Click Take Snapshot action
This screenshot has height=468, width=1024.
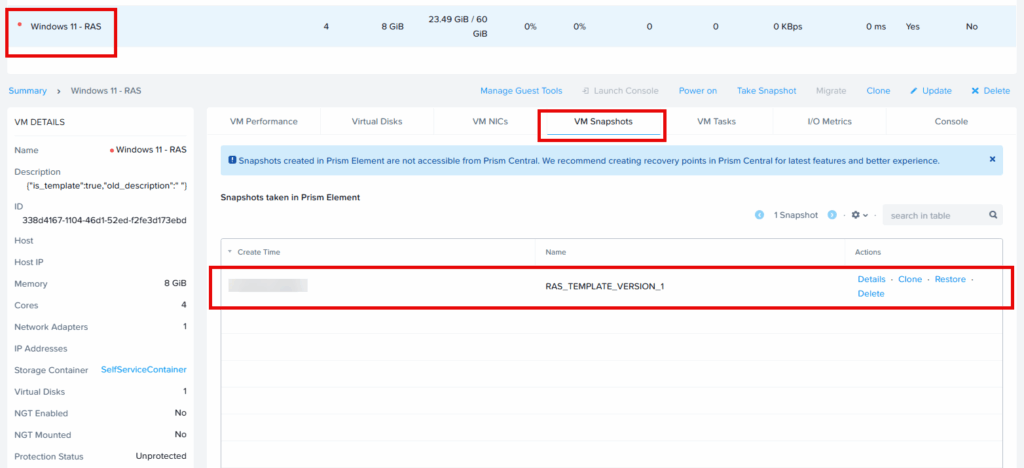[x=766, y=91]
